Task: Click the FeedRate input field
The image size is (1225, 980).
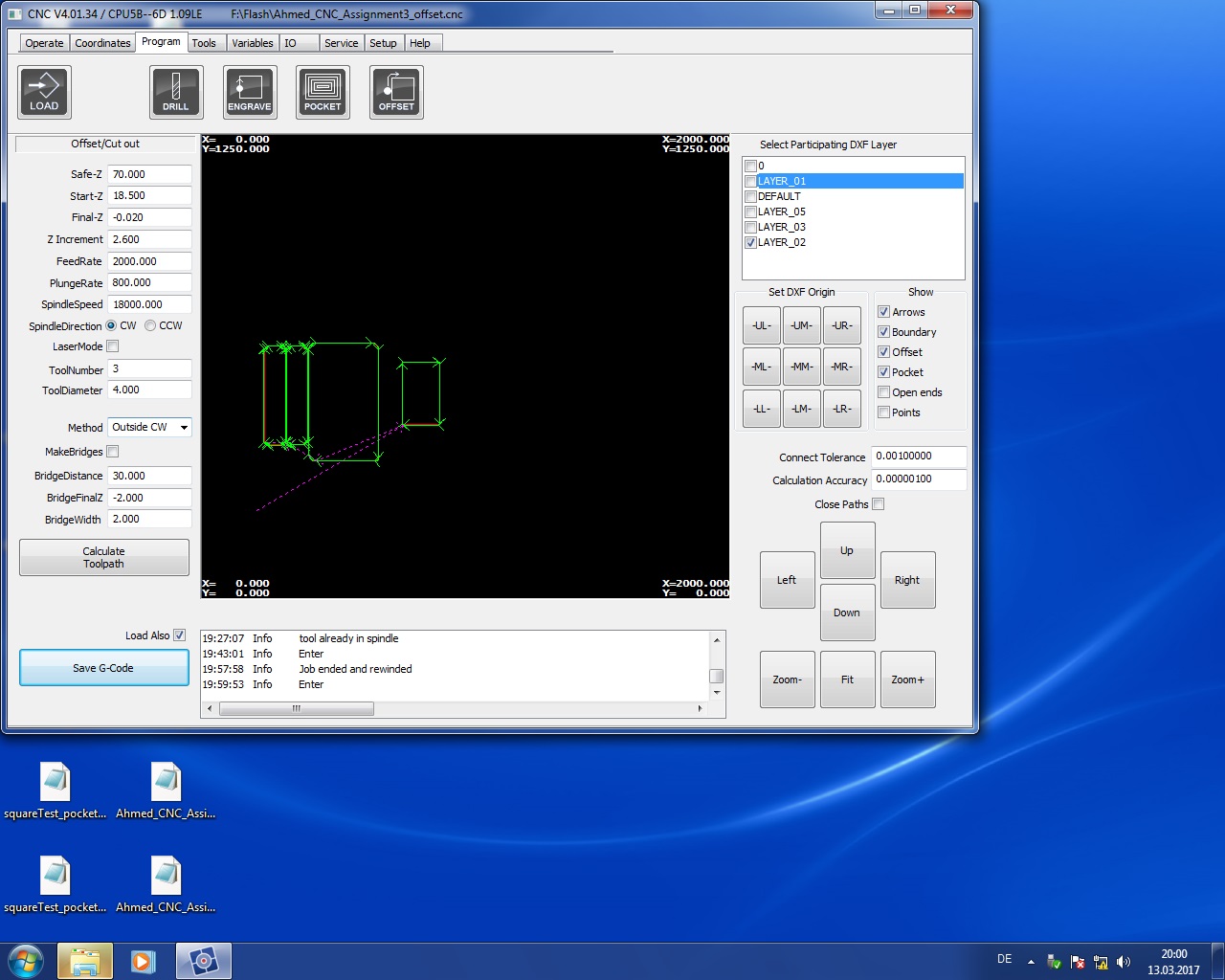Action: [x=149, y=261]
